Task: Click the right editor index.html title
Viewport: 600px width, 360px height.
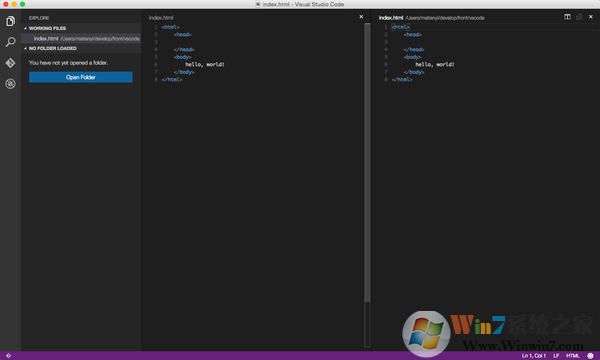Action: click(x=391, y=18)
